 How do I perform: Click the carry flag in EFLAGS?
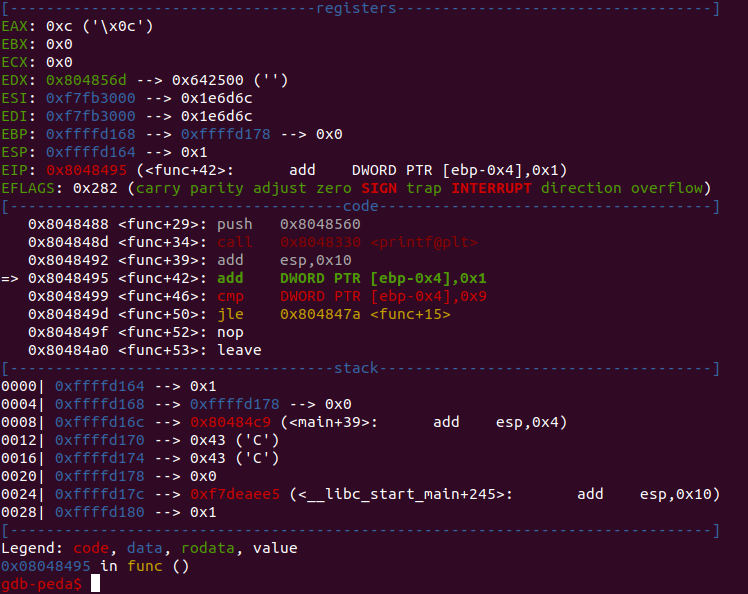[158, 188]
